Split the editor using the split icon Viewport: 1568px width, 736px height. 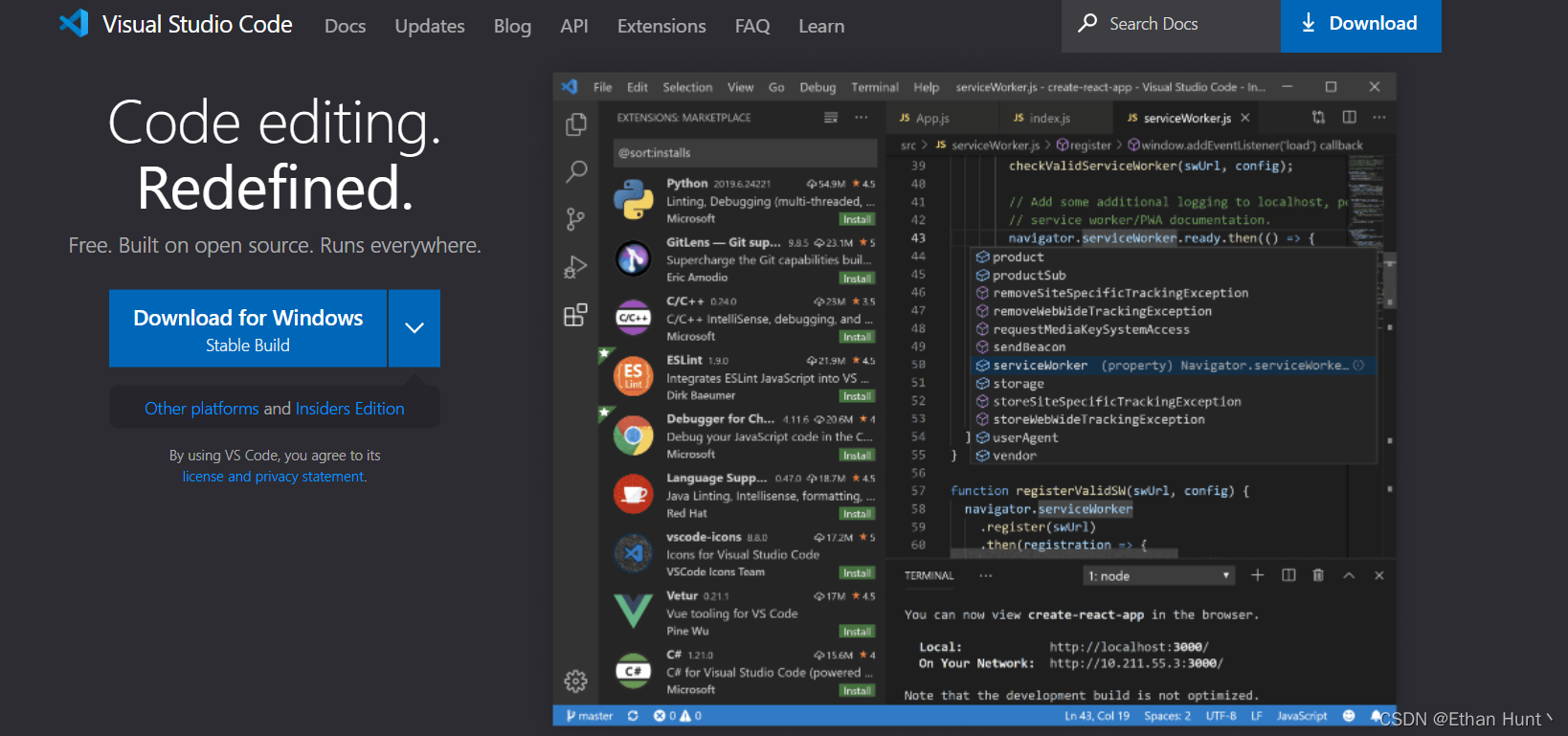(x=1349, y=117)
